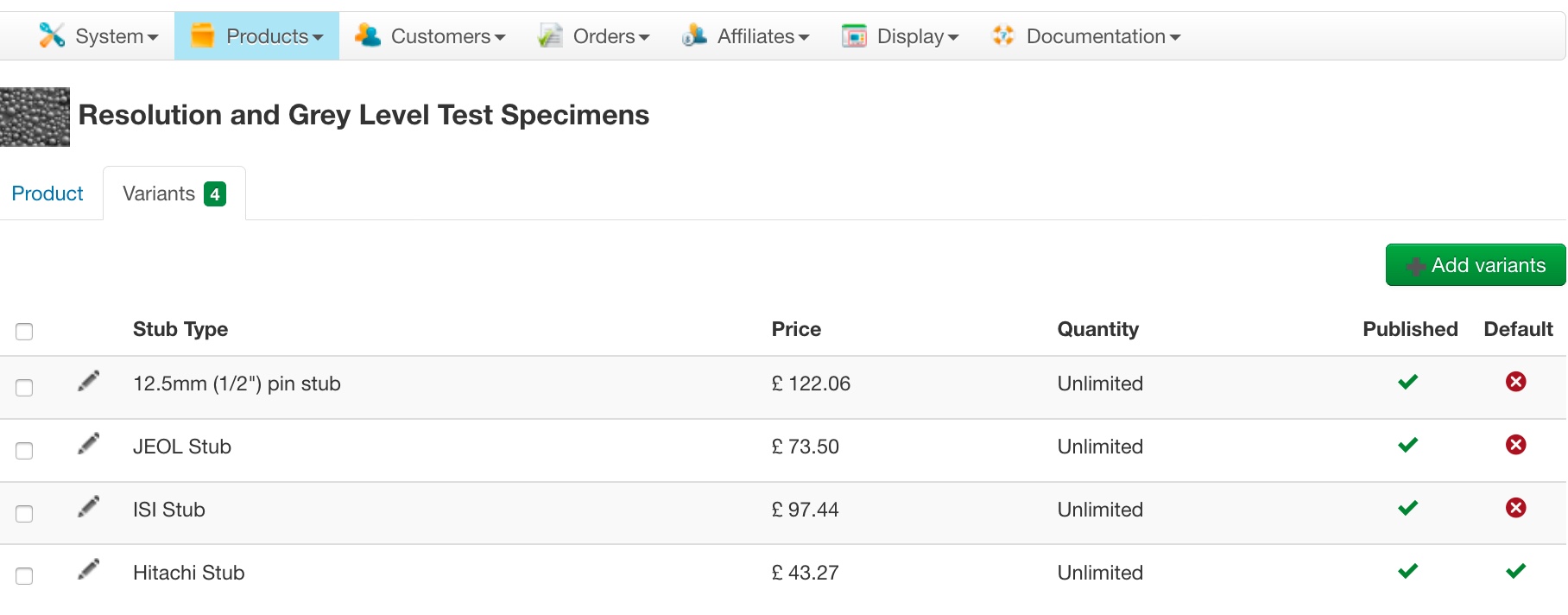The width and height of the screenshot is (1568, 615).
Task: Switch to the Product tab
Action: coord(47,193)
